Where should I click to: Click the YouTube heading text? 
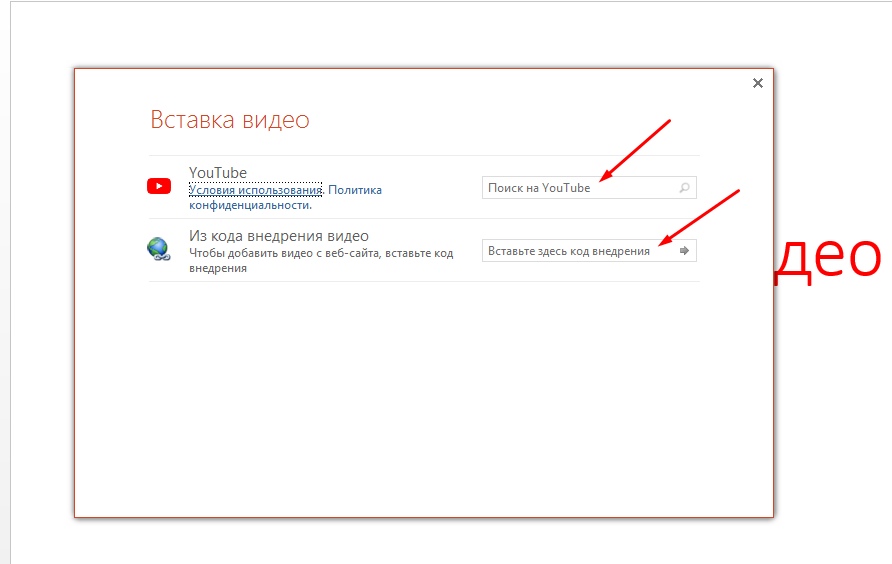[x=218, y=172]
